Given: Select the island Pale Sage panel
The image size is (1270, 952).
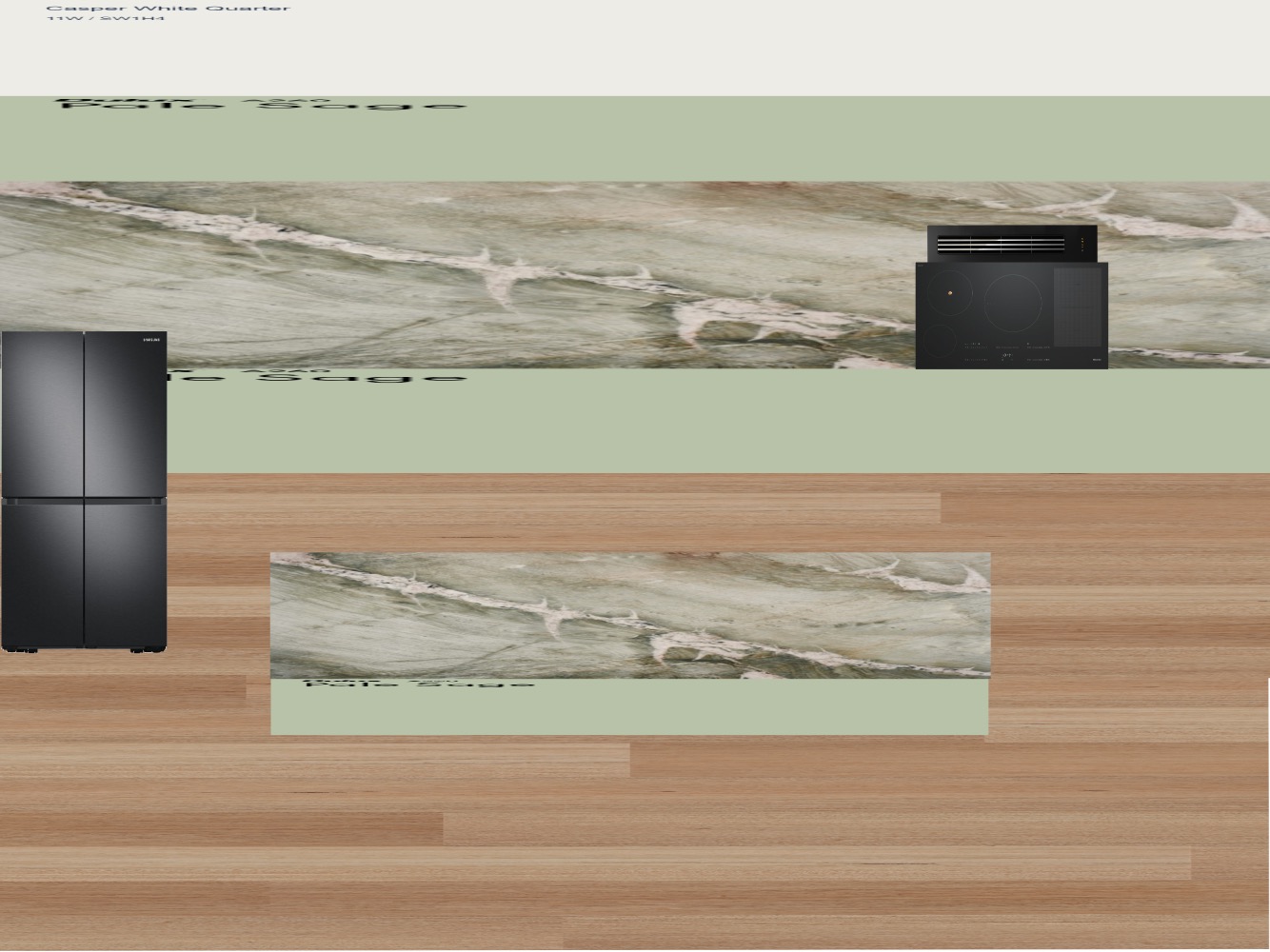Looking at the screenshot, I should coord(629,706).
